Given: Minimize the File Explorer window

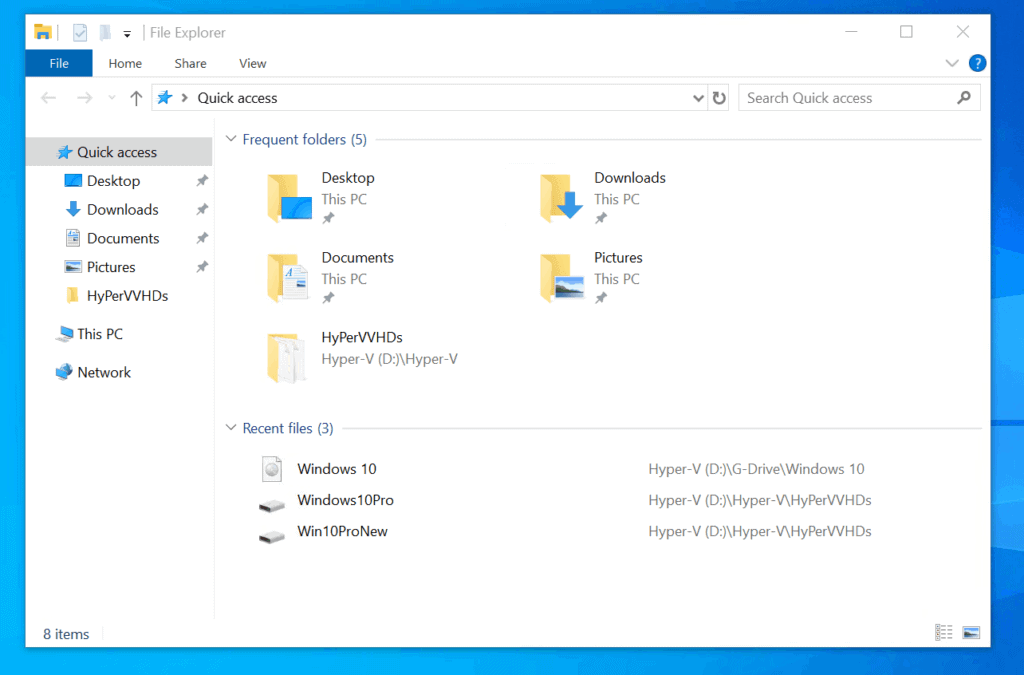Looking at the screenshot, I should coord(851,31).
